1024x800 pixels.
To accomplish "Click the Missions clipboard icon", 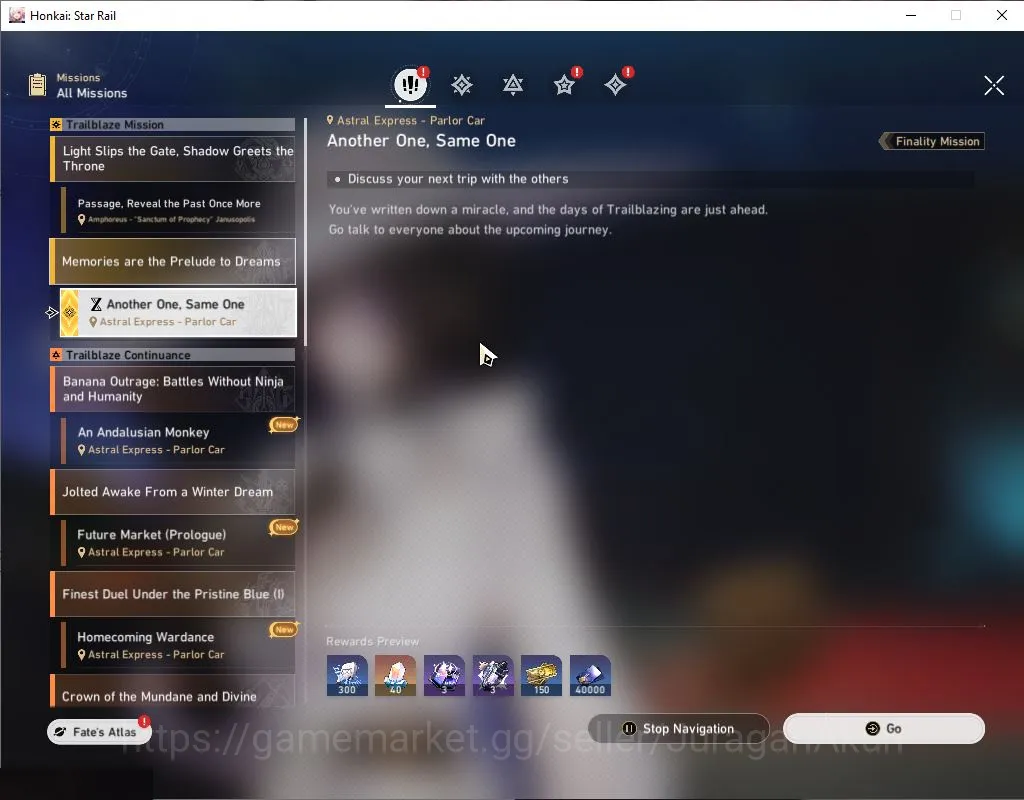I will [x=38, y=85].
